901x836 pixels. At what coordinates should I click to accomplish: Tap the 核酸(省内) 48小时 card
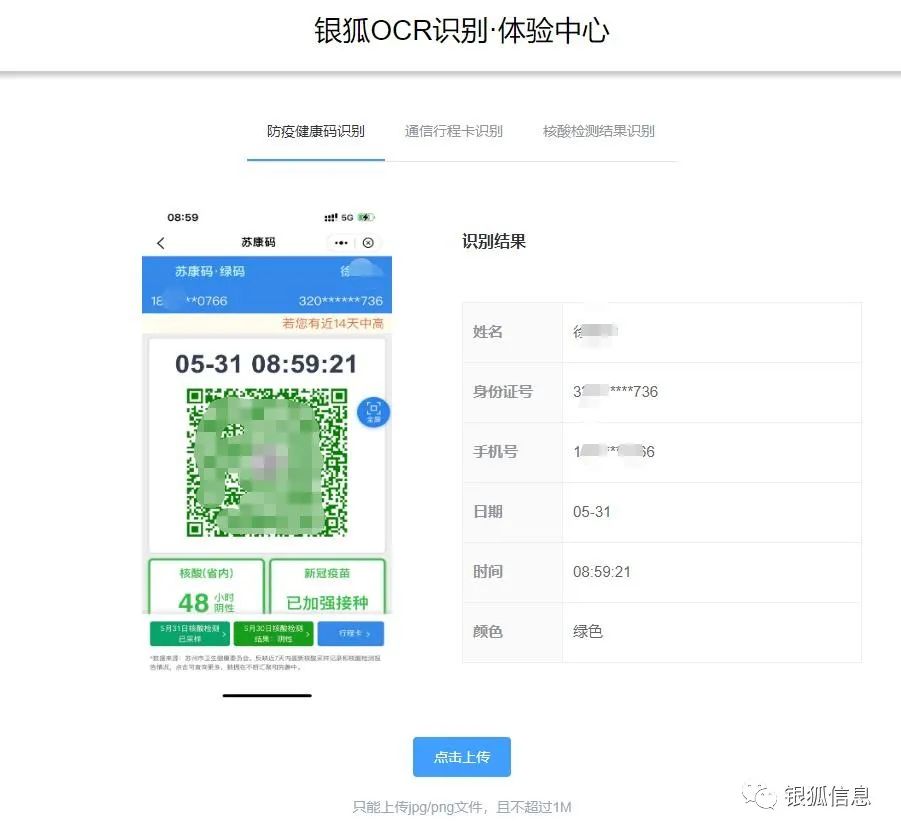[x=206, y=587]
